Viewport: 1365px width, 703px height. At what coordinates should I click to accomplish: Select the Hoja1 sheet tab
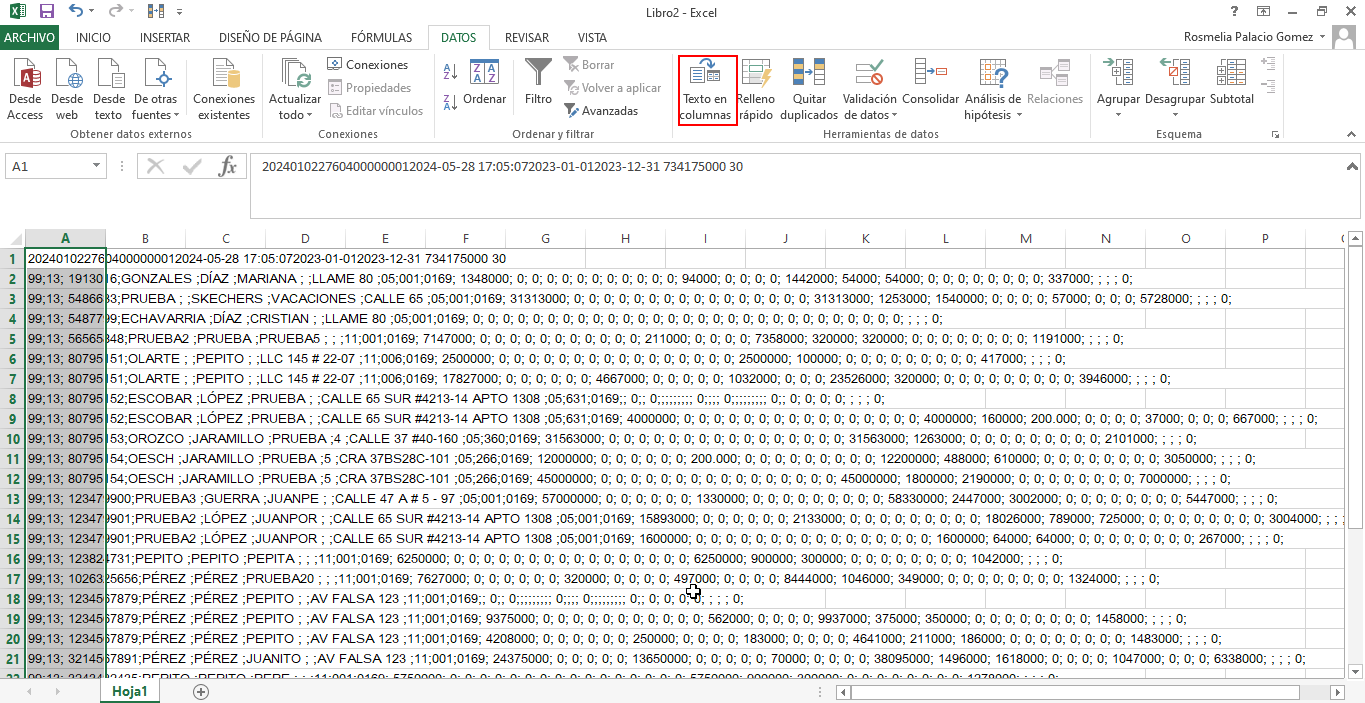pyautogui.click(x=130, y=691)
